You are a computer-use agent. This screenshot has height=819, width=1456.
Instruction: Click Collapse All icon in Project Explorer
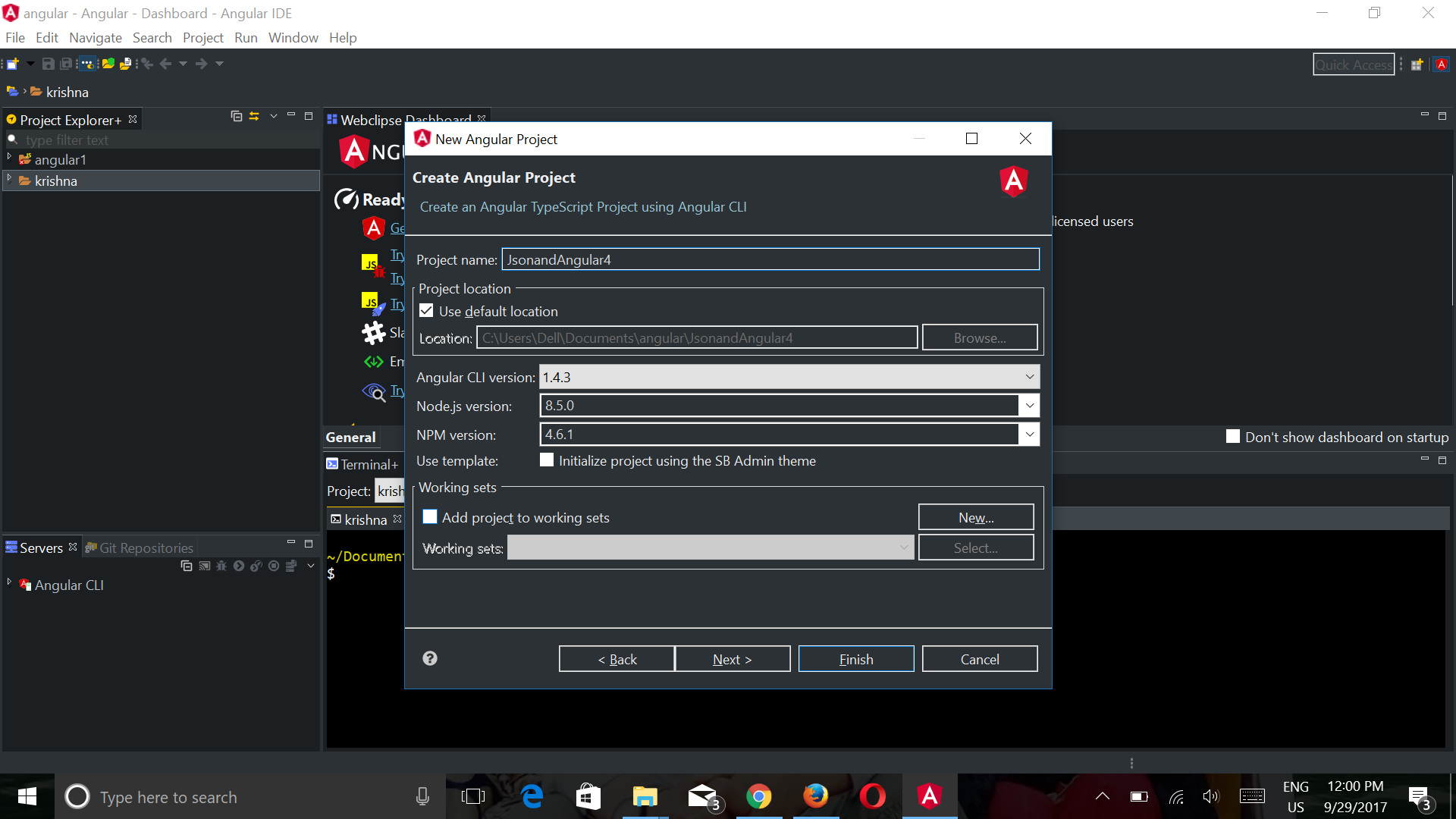click(x=236, y=116)
